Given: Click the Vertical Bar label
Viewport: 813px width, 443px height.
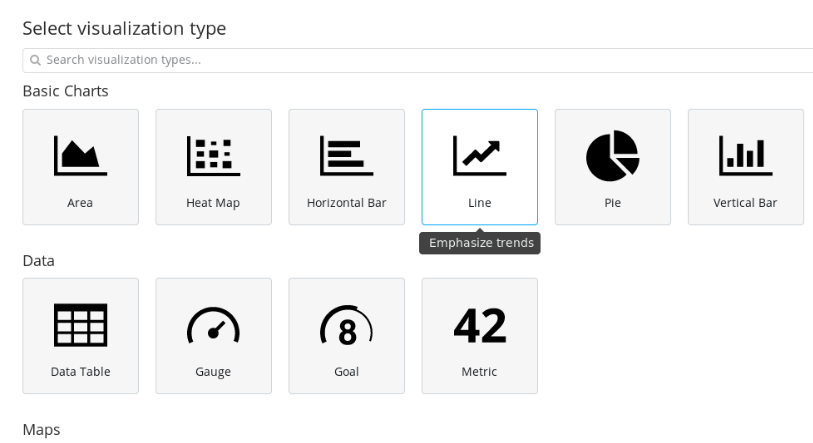Looking at the screenshot, I should tap(745, 203).
